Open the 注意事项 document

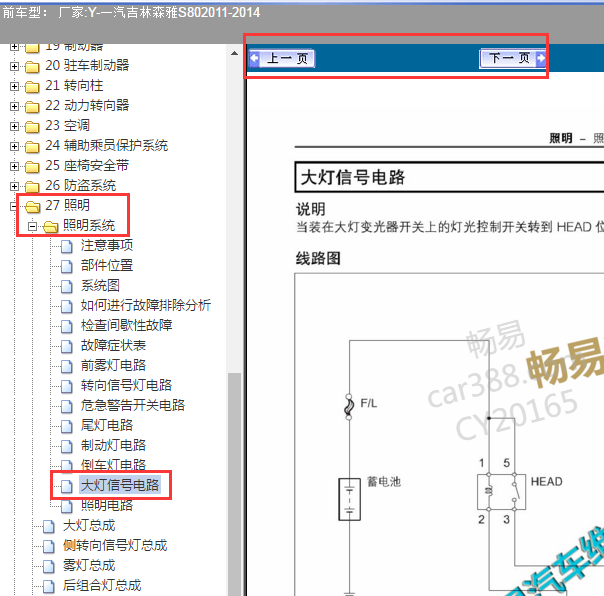click(x=107, y=245)
